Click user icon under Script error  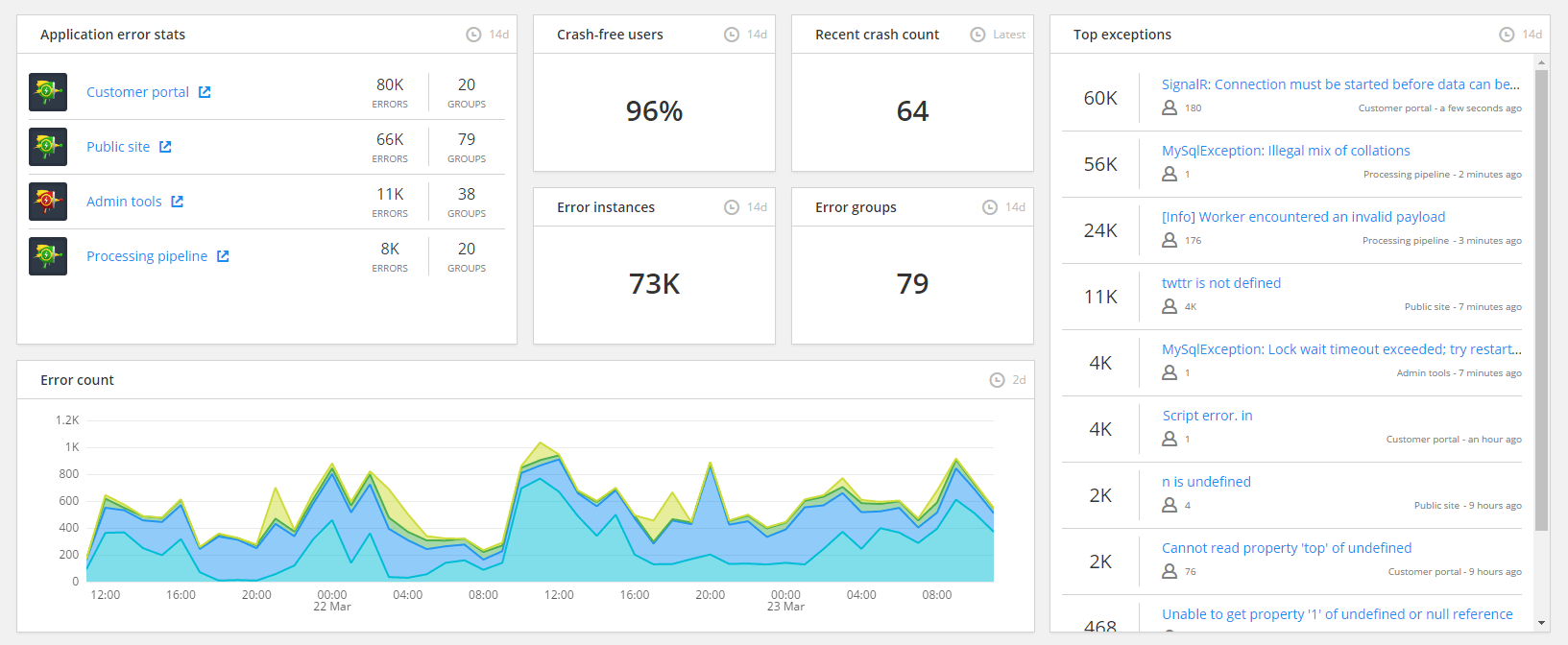[x=1170, y=439]
